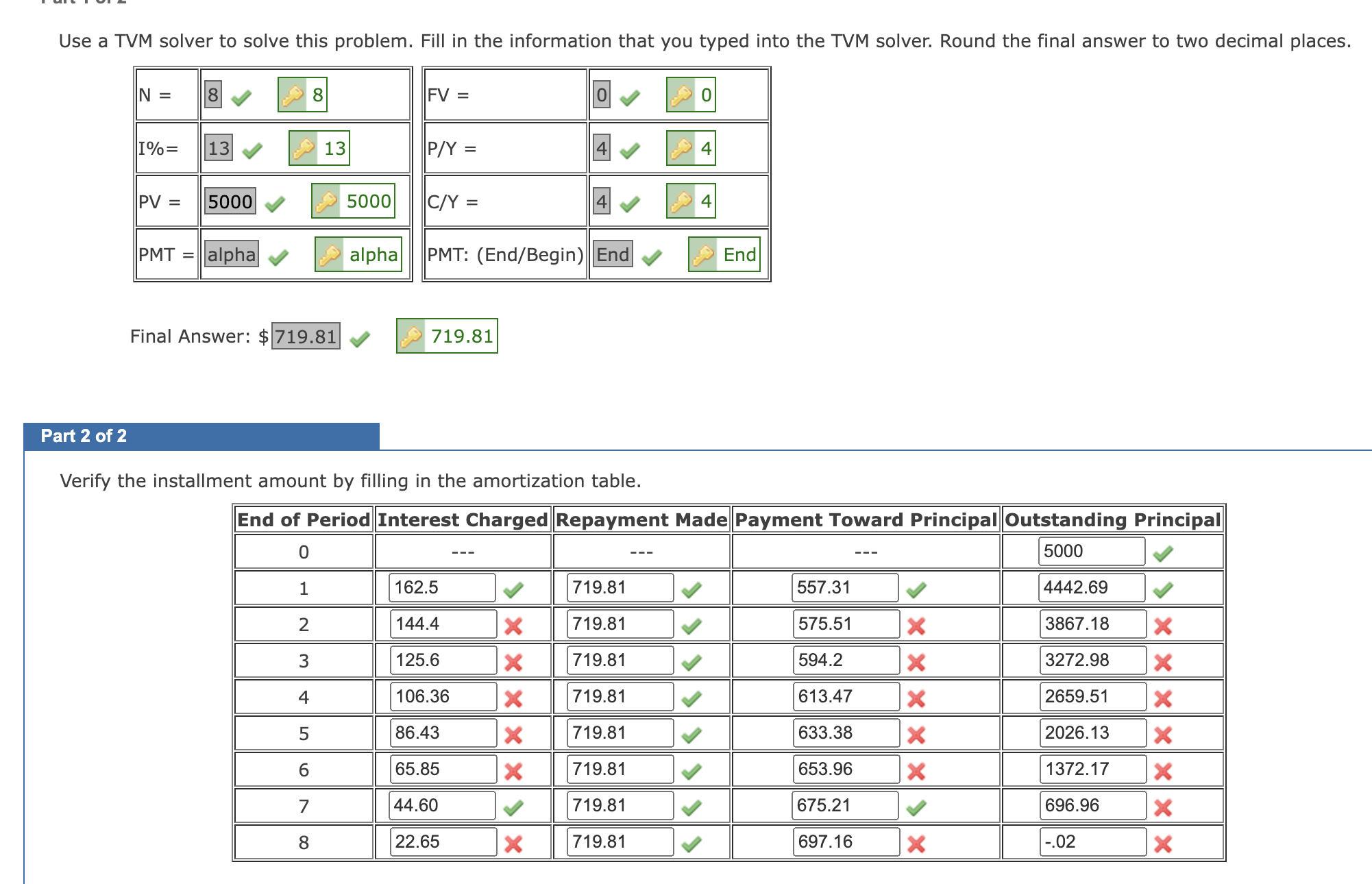
Task: Click the End of Period column header
Action: pyautogui.click(x=304, y=519)
